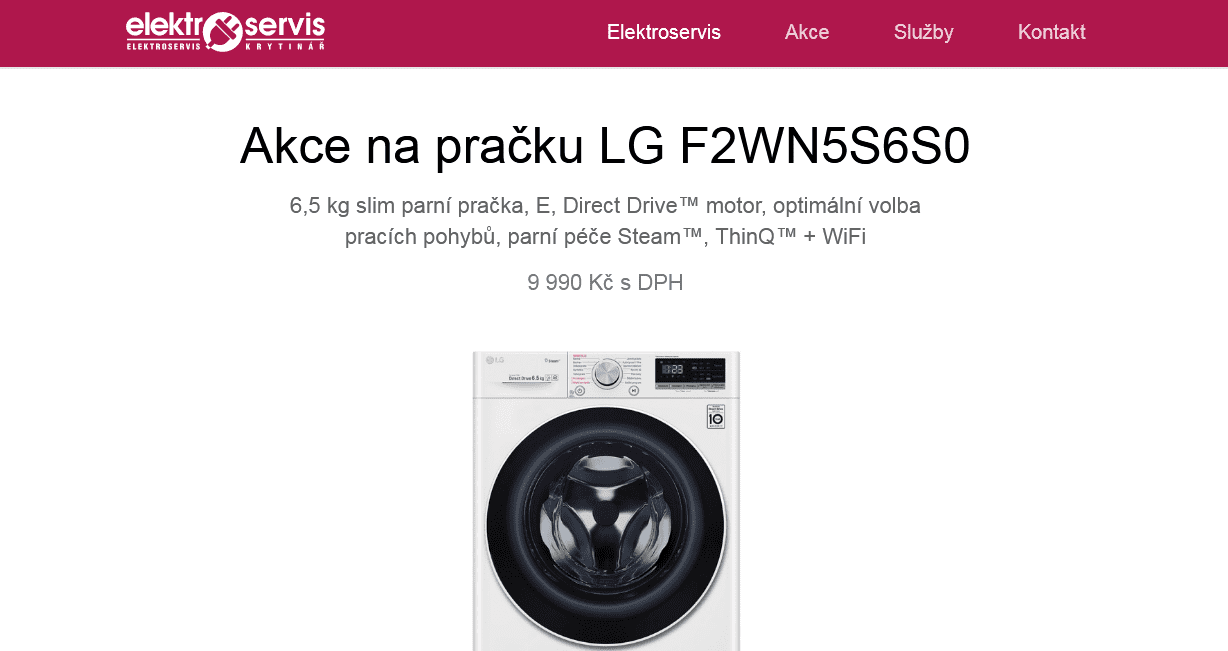The image size is (1228, 651).
Task: Navigate to the Kontakt page
Action: pyautogui.click(x=1052, y=32)
